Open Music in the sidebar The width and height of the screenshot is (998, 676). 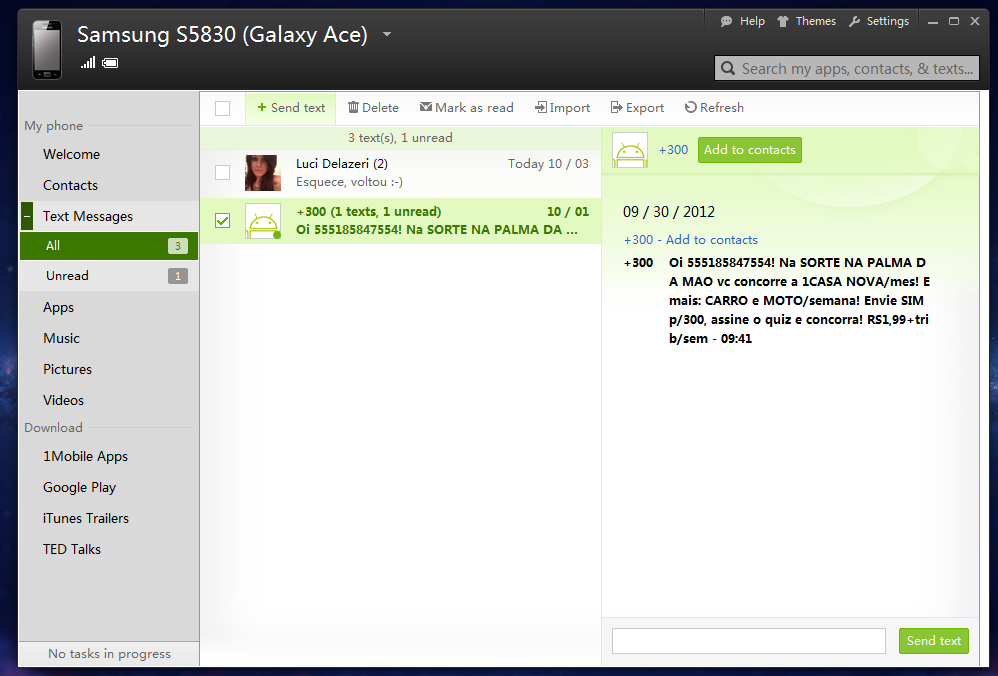pos(62,338)
